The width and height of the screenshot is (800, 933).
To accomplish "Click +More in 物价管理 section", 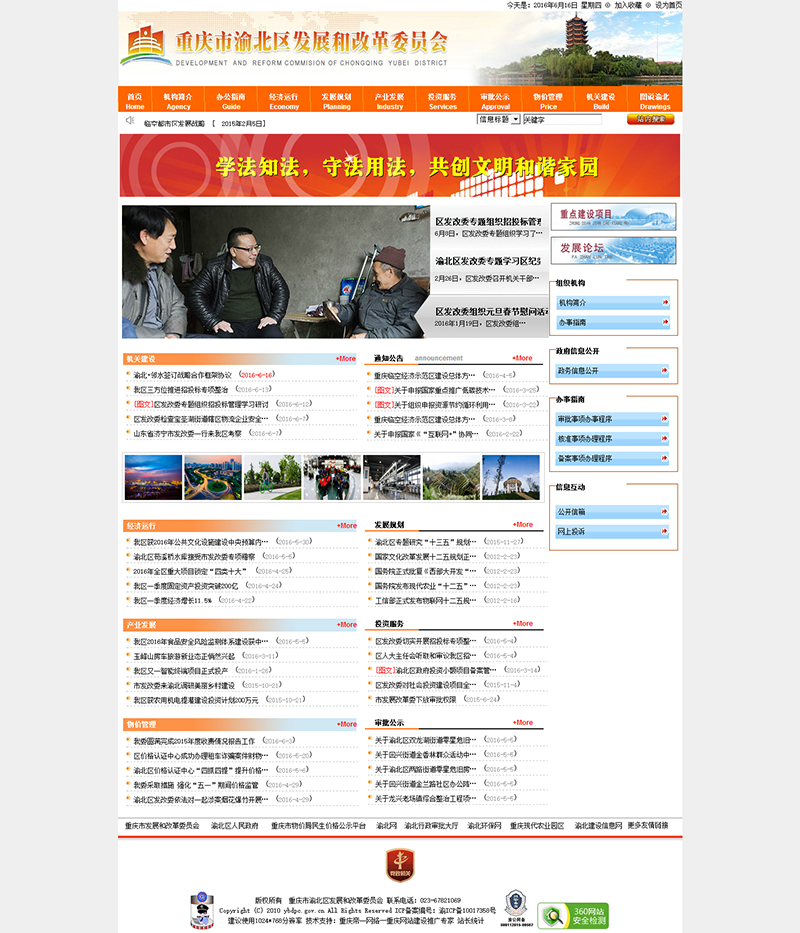I will 347,724.
